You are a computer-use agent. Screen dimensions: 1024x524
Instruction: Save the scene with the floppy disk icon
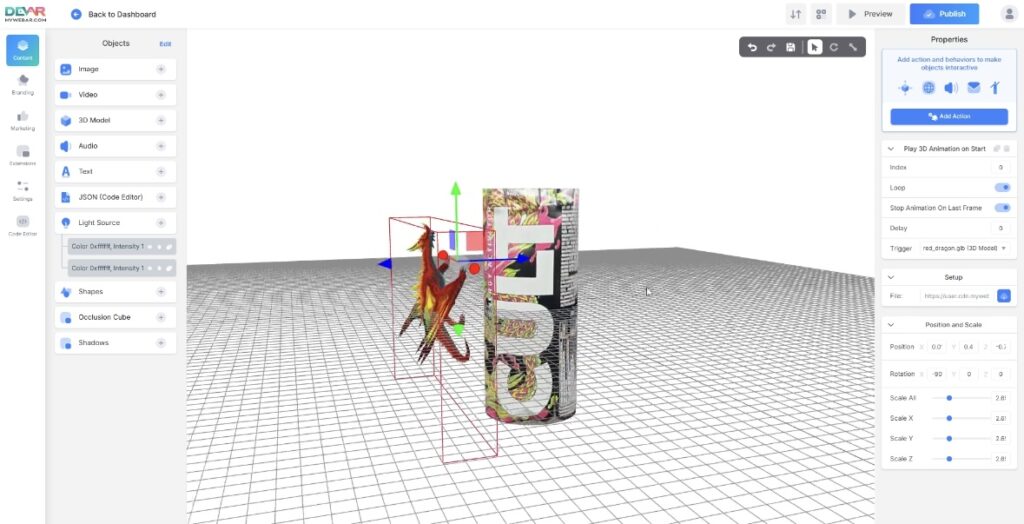tap(791, 47)
